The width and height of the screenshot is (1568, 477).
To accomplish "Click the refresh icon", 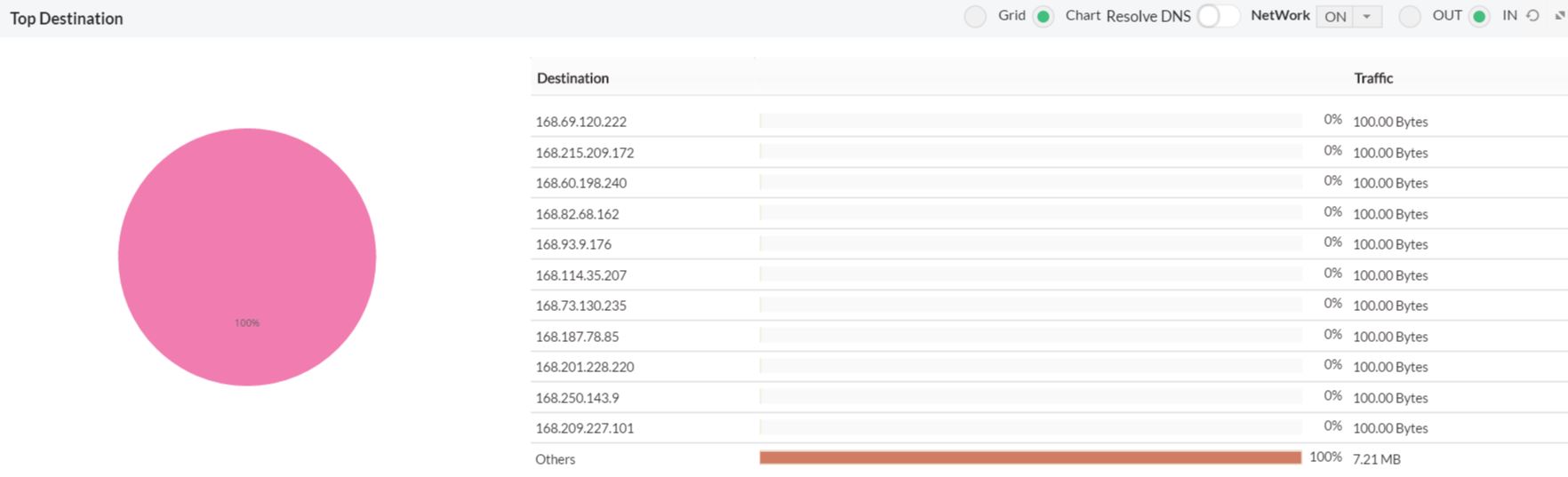I will point(1532,16).
